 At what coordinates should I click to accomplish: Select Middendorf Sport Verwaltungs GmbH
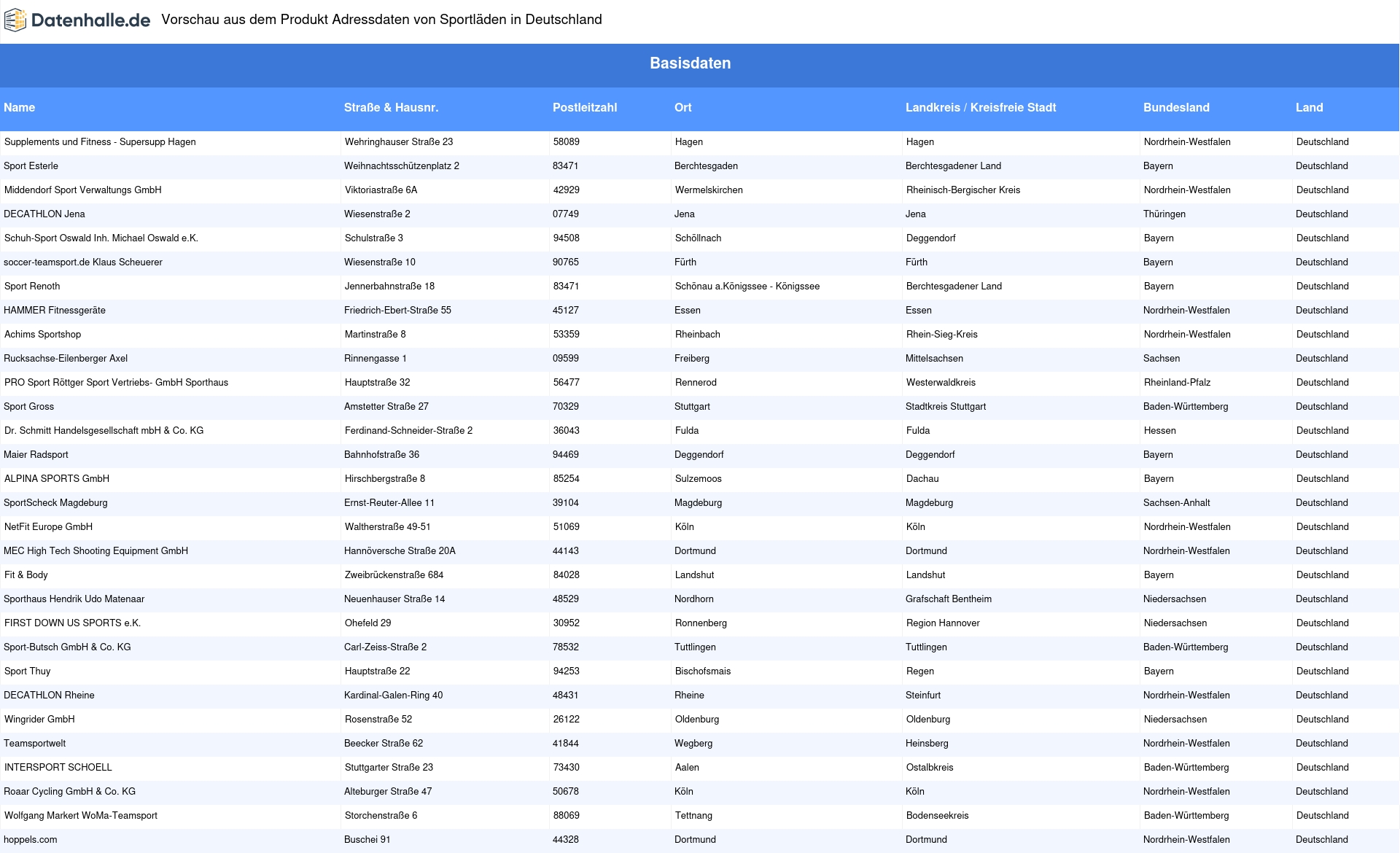(x=83, y=190)
